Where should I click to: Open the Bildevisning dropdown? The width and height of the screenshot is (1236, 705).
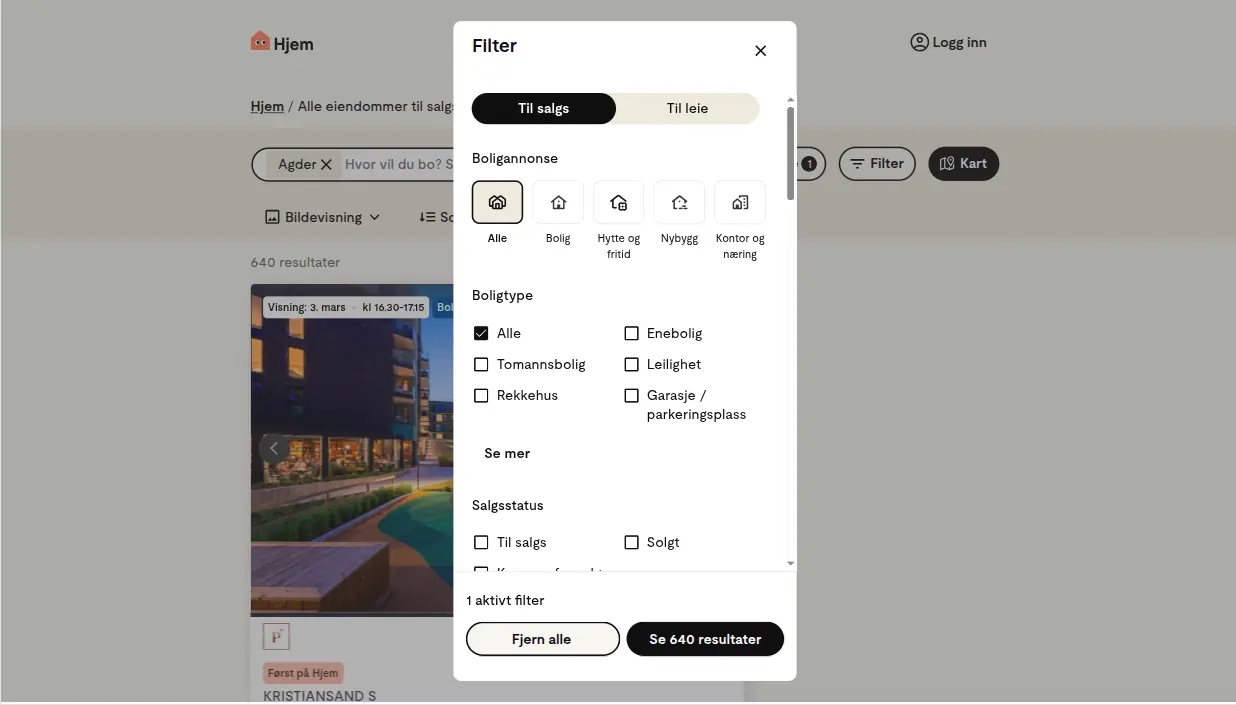tap(320, 217)
